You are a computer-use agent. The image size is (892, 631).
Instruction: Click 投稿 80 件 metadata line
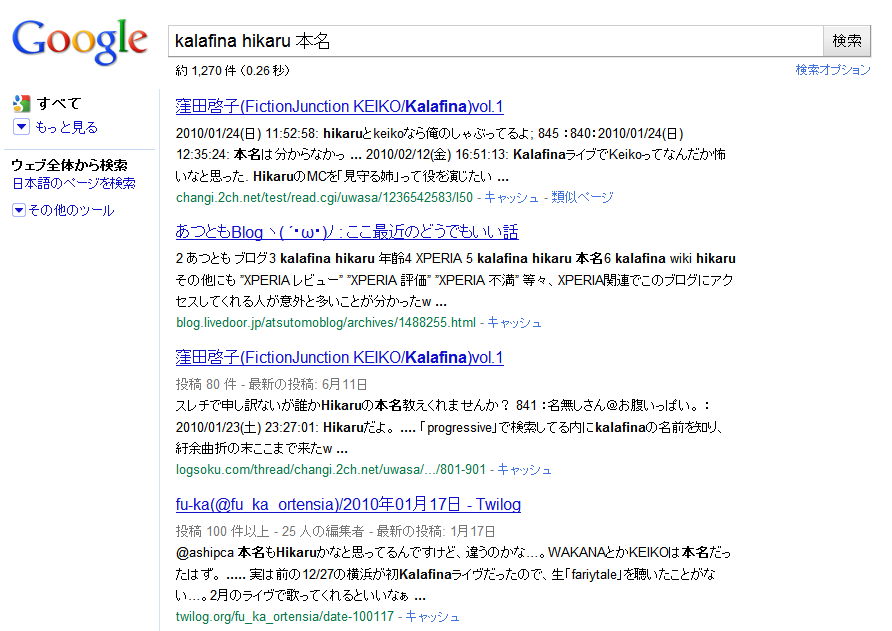[271, 384]
